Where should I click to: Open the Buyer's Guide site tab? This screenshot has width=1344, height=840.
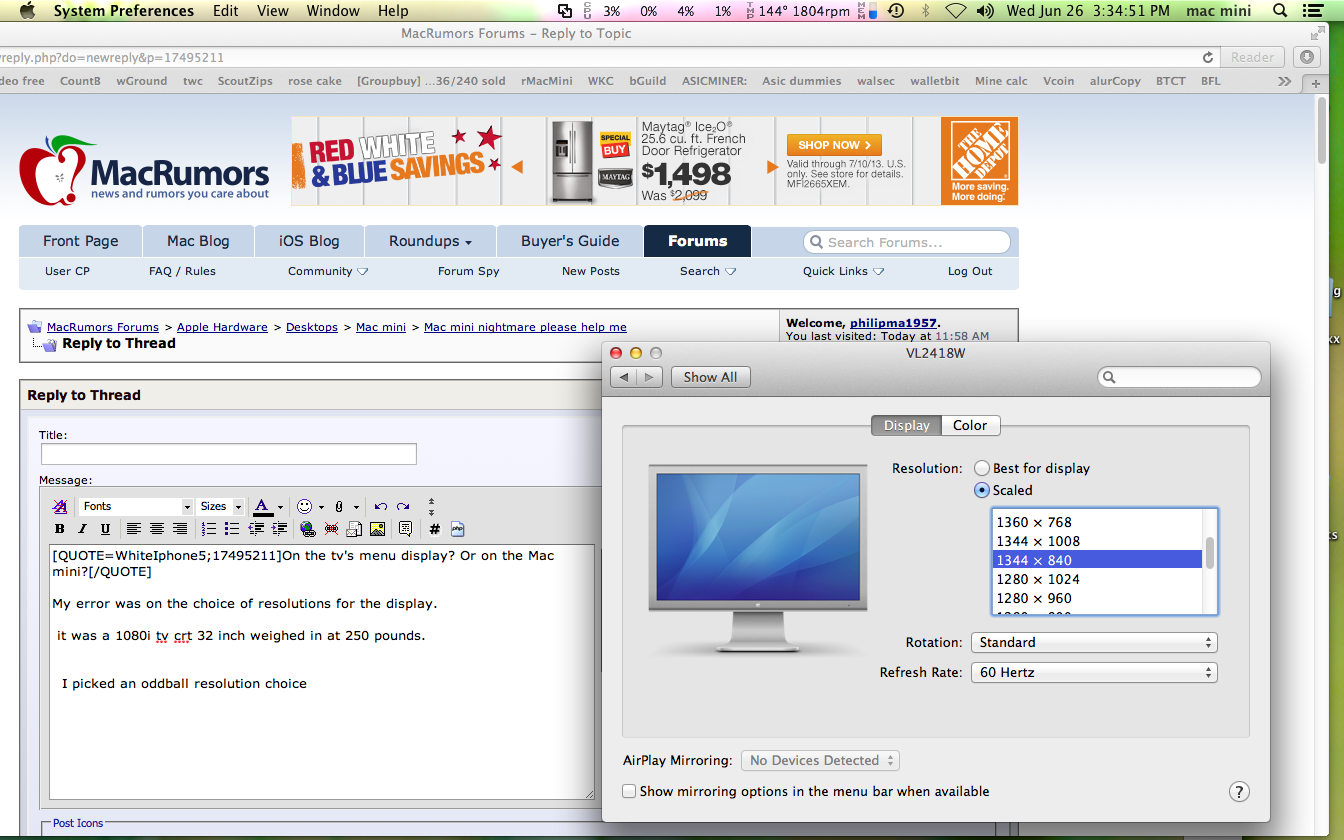pyautogui.click(x=570, y=241)
